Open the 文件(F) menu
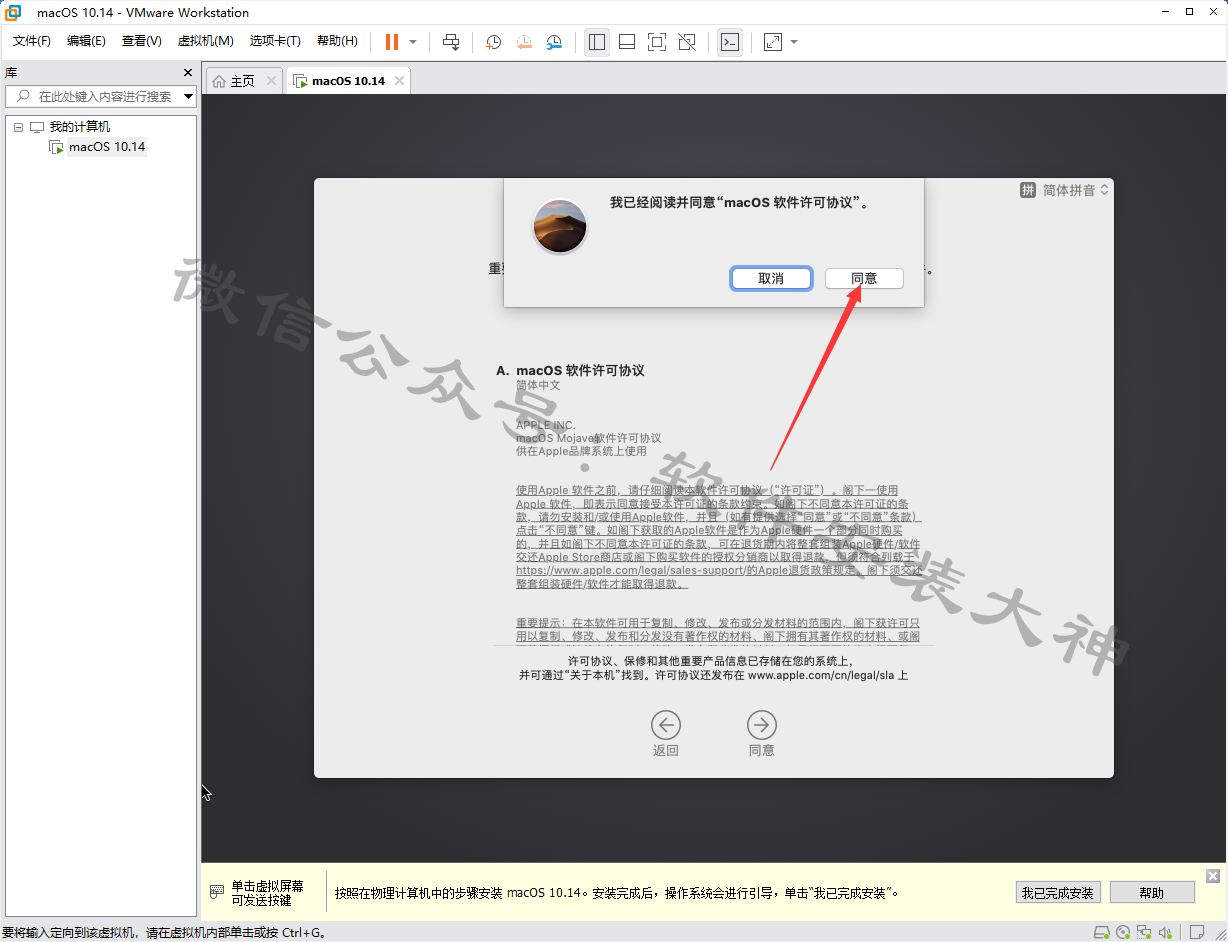The image size is (1228, 942). (x=32, y=41)
